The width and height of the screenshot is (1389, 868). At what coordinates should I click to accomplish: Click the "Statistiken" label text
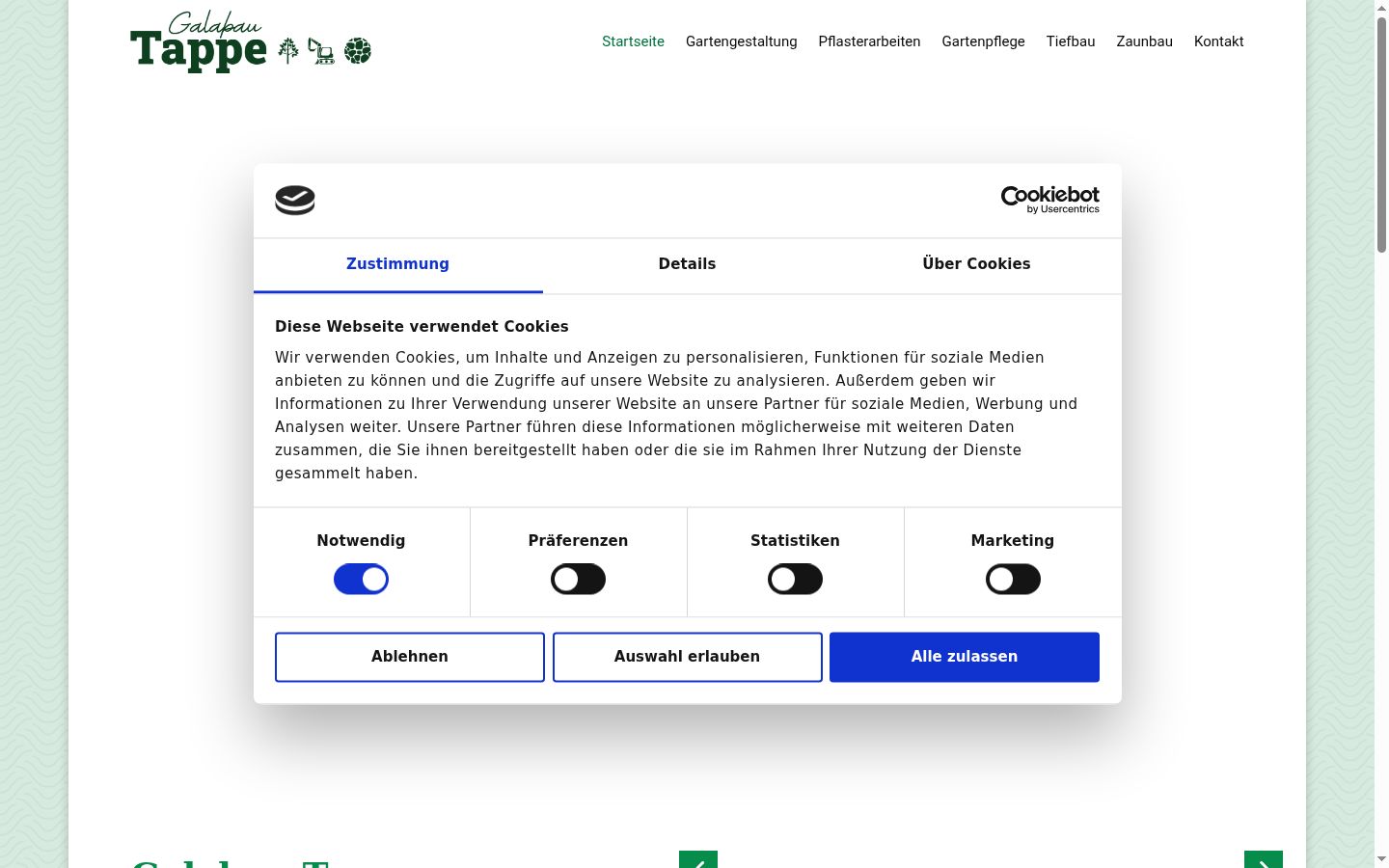[x=795, y=541]
